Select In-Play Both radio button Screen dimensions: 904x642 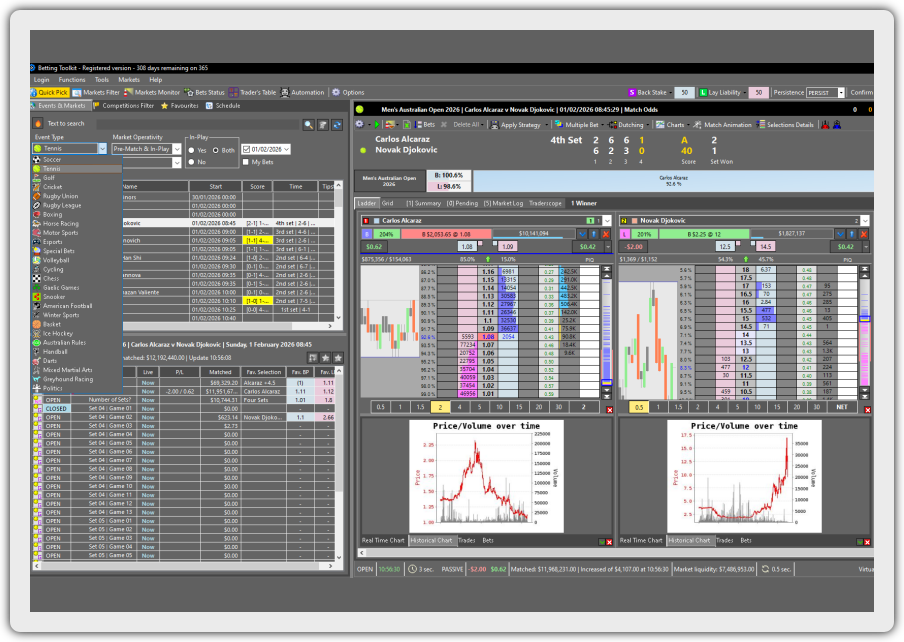pyautogui.click(x=215, y=150)
